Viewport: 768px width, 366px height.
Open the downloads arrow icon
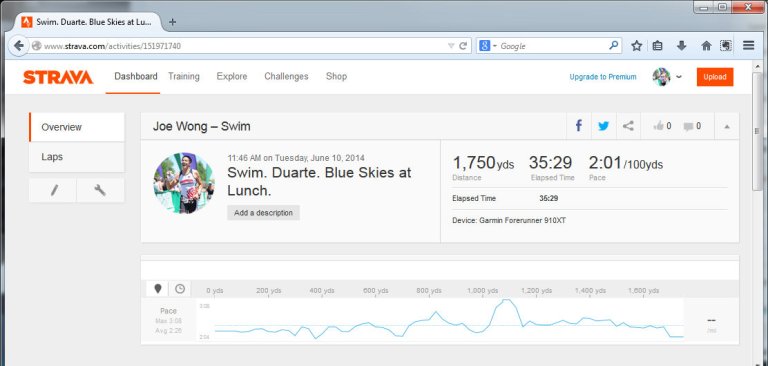coord(681,46)
